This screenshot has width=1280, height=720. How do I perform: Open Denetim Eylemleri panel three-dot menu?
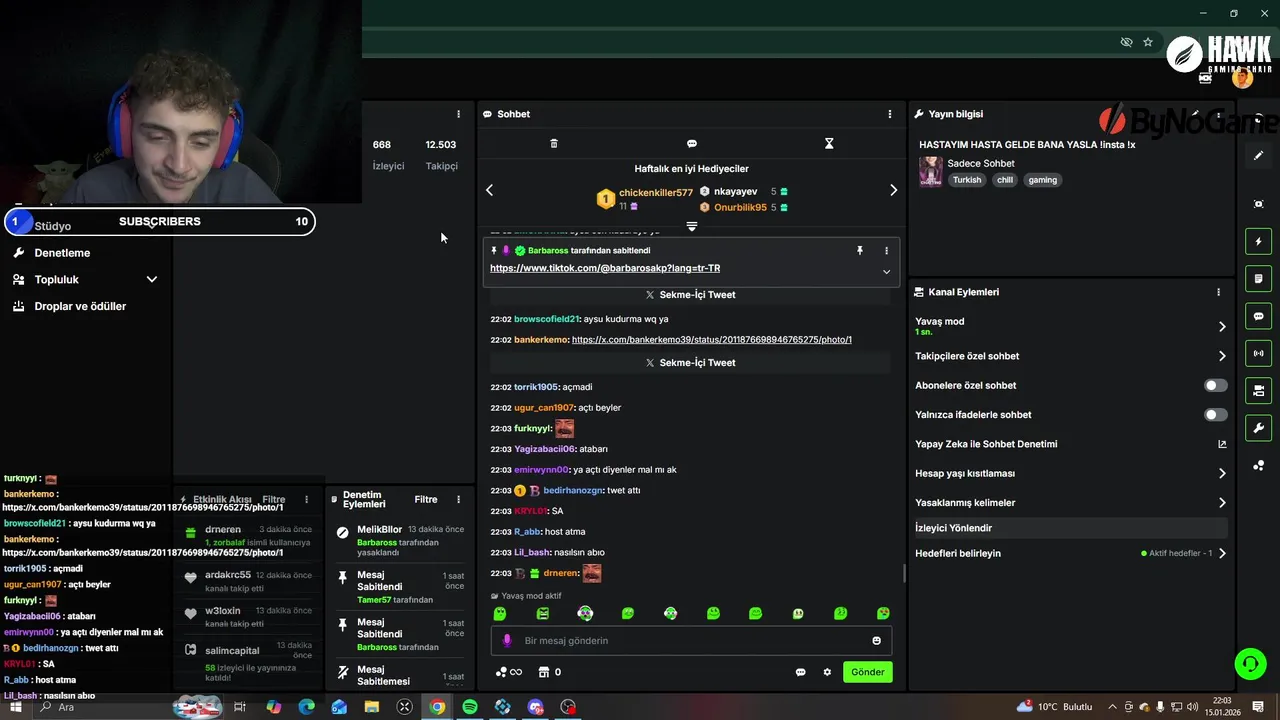coord(459,499)
